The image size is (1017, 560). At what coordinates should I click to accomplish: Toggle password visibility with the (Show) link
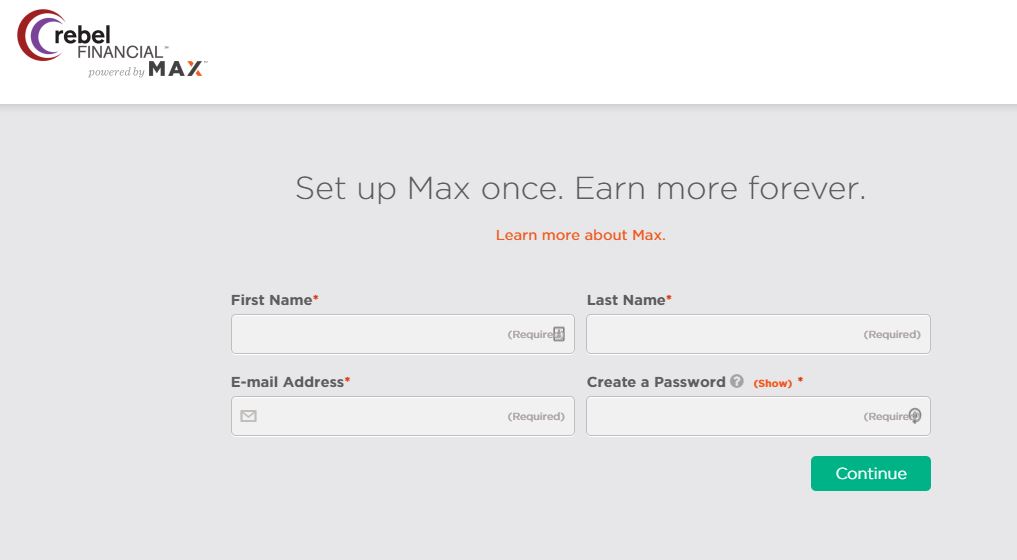pos(772,383)
